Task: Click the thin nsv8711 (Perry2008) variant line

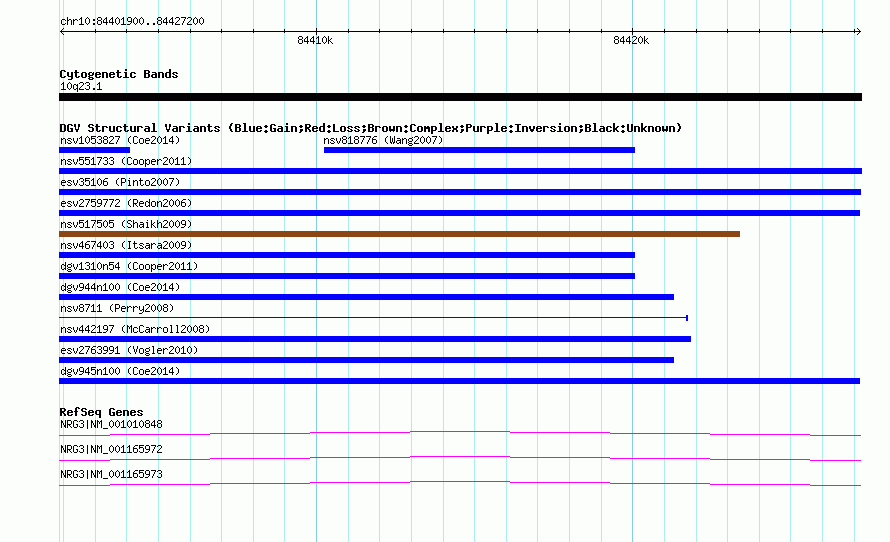Action: tap(373, 318)
